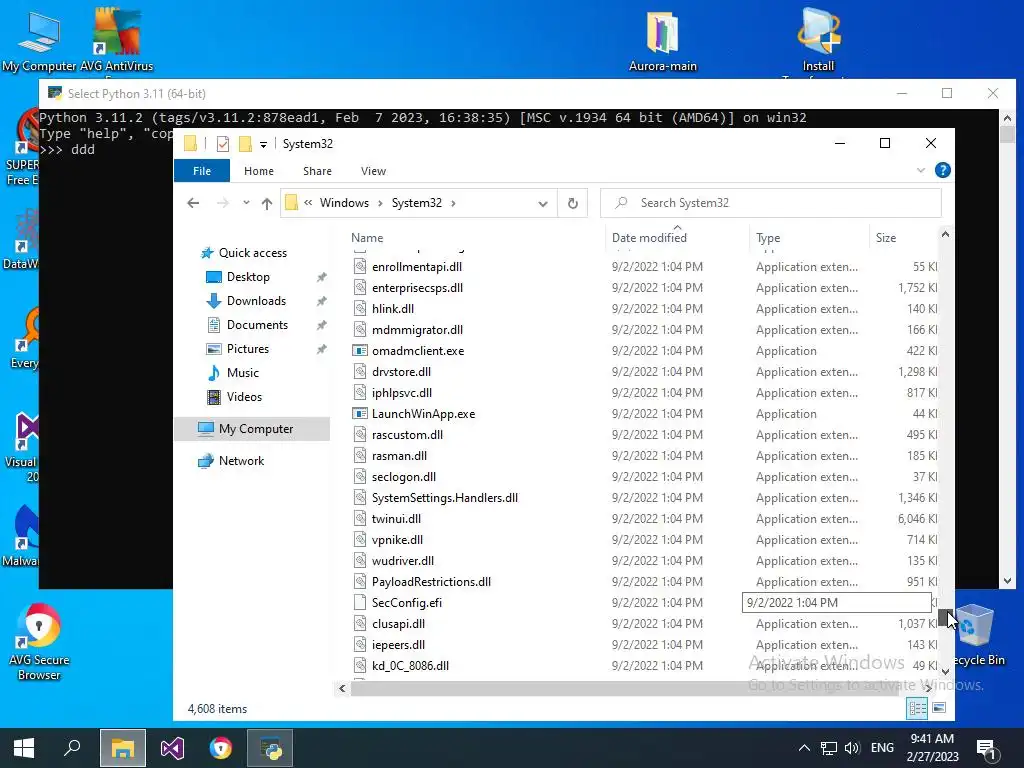The width and height of the screenshot is (1024, 768).
Task: Open the network icon in system tray
Action: click(829, 748)
